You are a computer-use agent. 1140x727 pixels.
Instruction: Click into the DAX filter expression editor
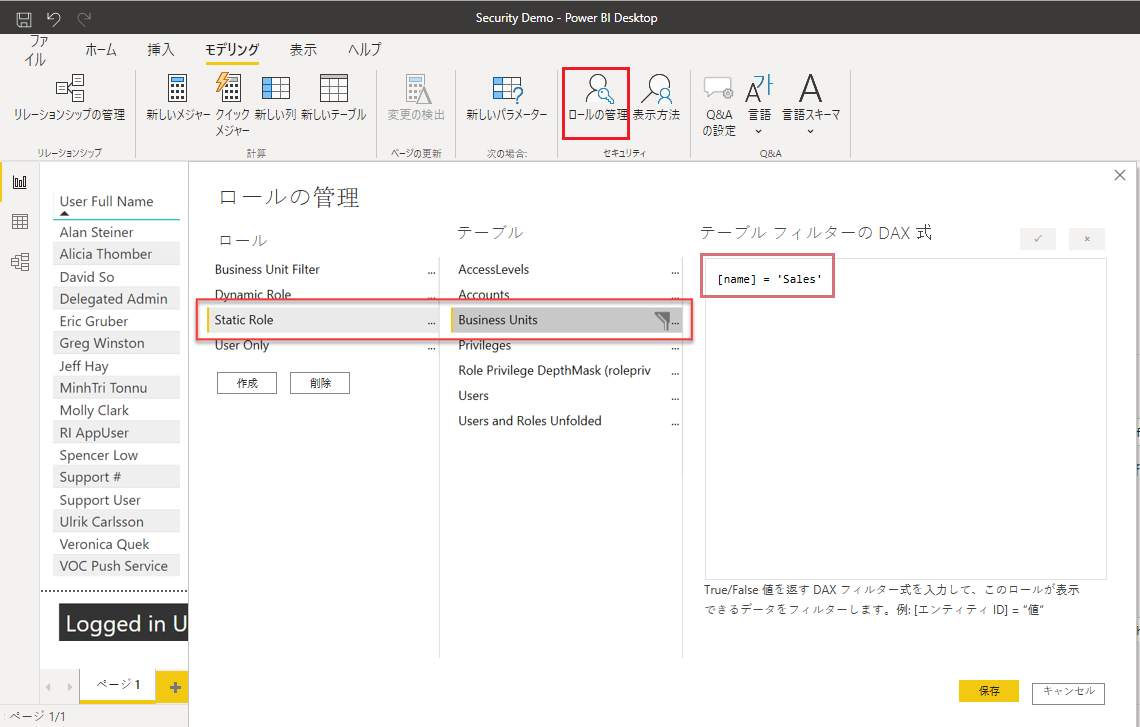905,419
